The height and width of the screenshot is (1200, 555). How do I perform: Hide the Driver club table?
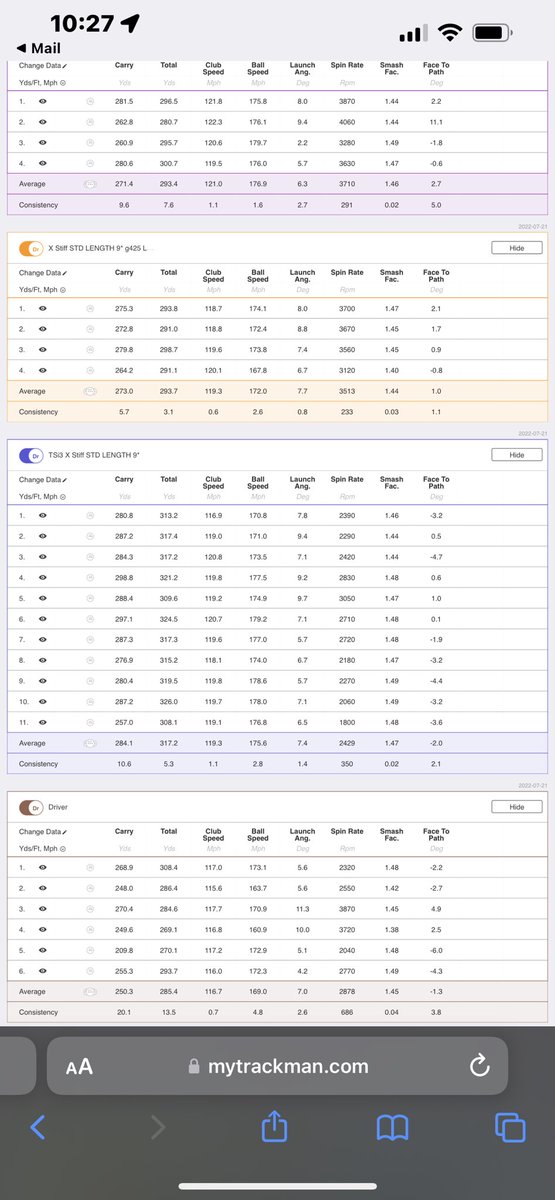coord(517,806)
